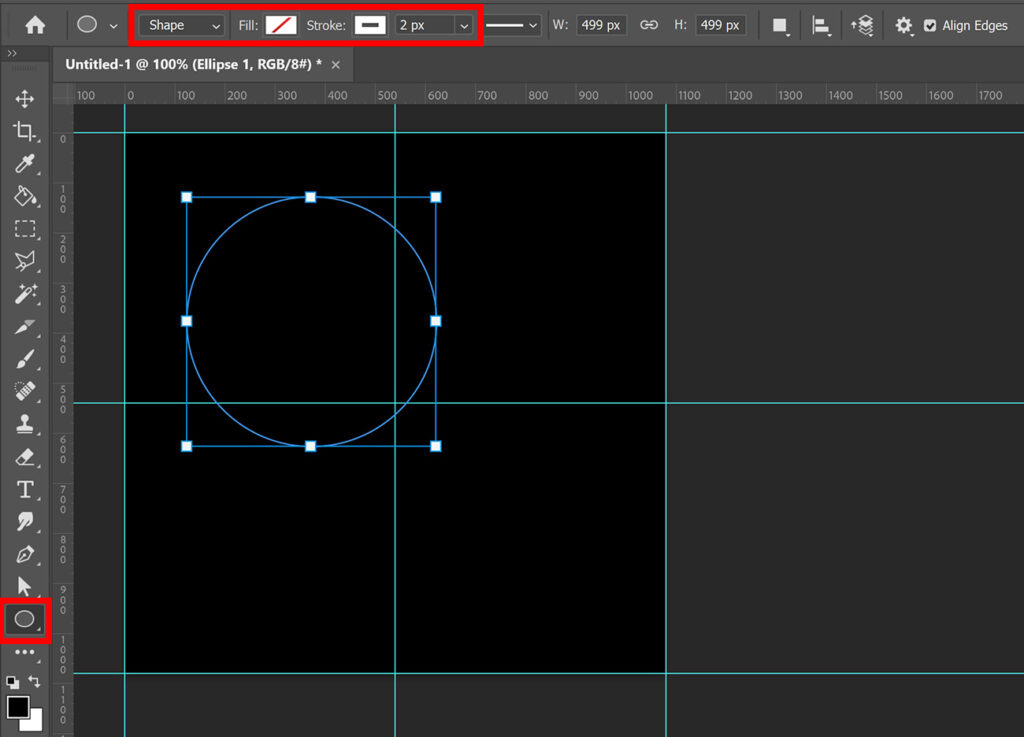Click the background color swatch
This screenshot has width=1024, height=737.
click(35, 722)
